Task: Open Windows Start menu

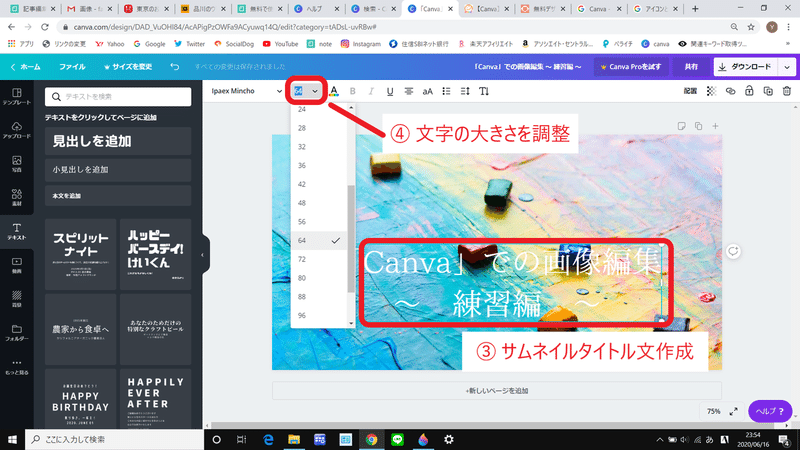Action: point(12,439)
